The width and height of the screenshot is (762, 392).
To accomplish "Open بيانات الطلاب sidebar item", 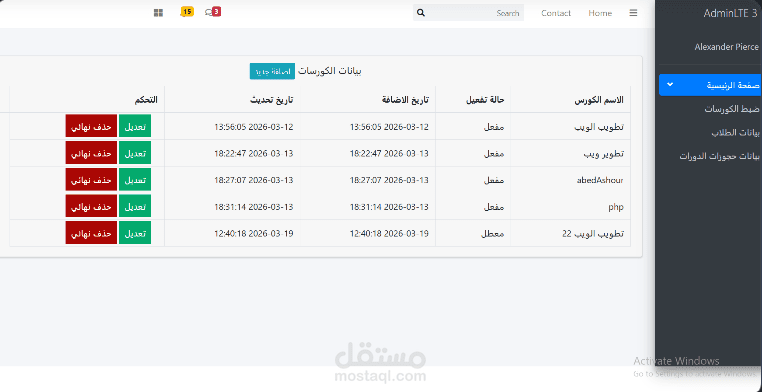I will pos(735,133).
